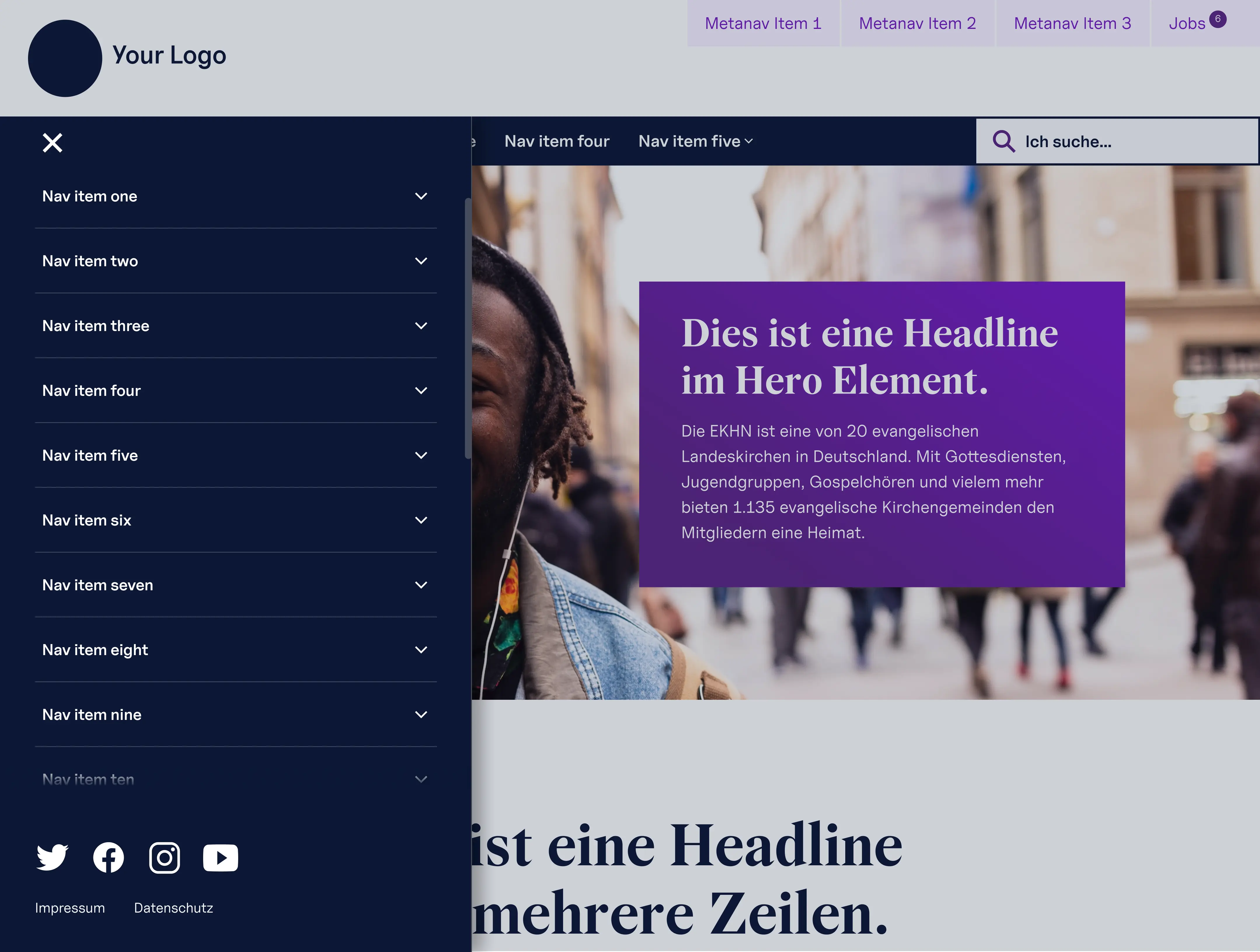Image resolution: width=1260 pixels, height=952 pixels.
Task: Click the Jobs badge showing 6
Action: [x=1217, y=19]
